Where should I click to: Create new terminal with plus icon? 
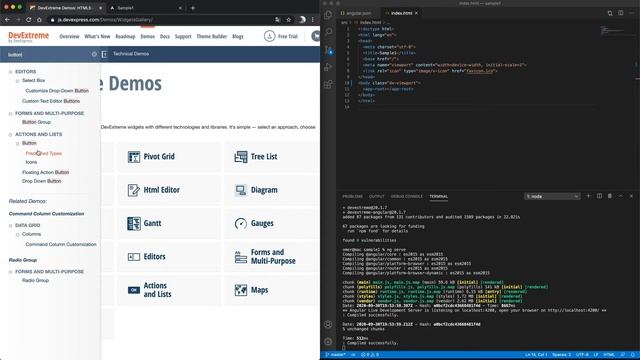coord(588,196)
